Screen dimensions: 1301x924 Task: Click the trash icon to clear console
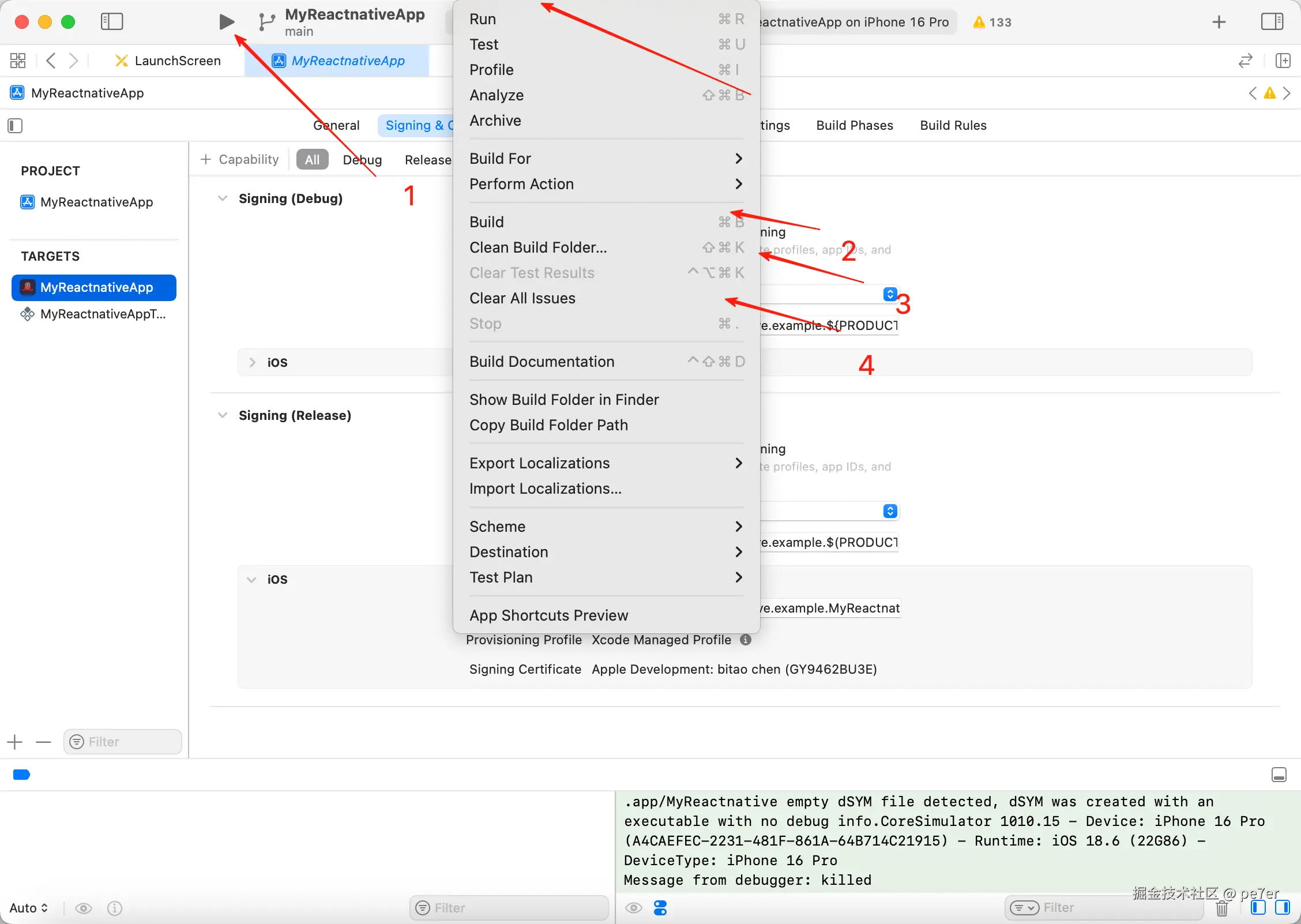pos(1221,909)
